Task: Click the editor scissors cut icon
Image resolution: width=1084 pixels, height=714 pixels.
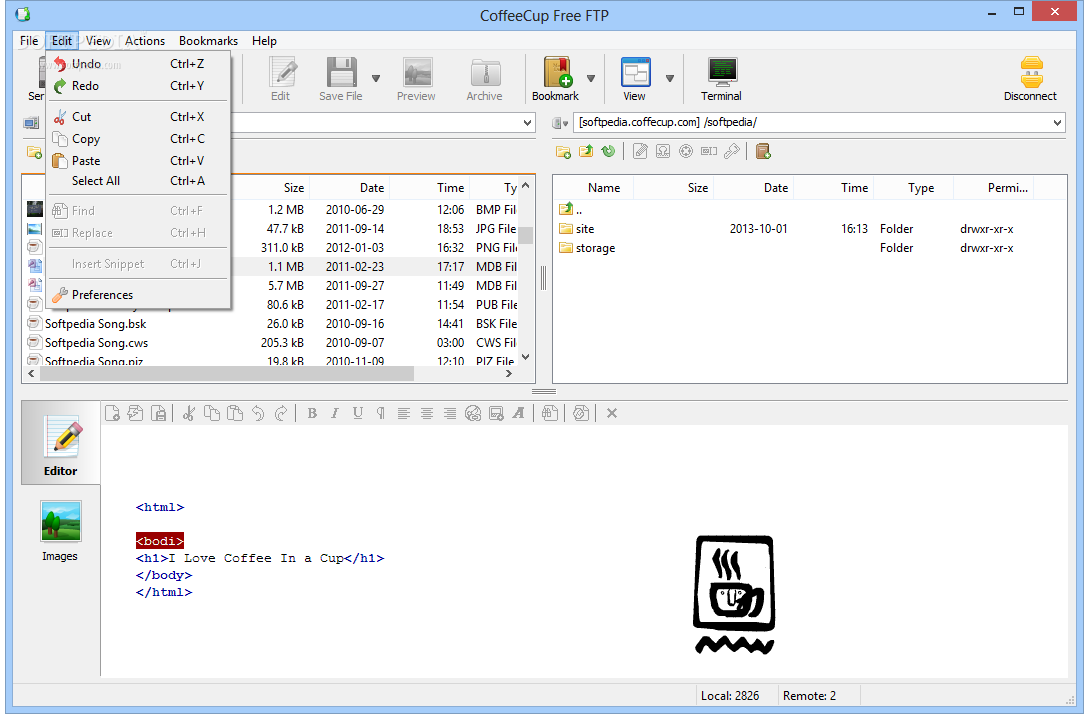Action: tap(189, 413)
